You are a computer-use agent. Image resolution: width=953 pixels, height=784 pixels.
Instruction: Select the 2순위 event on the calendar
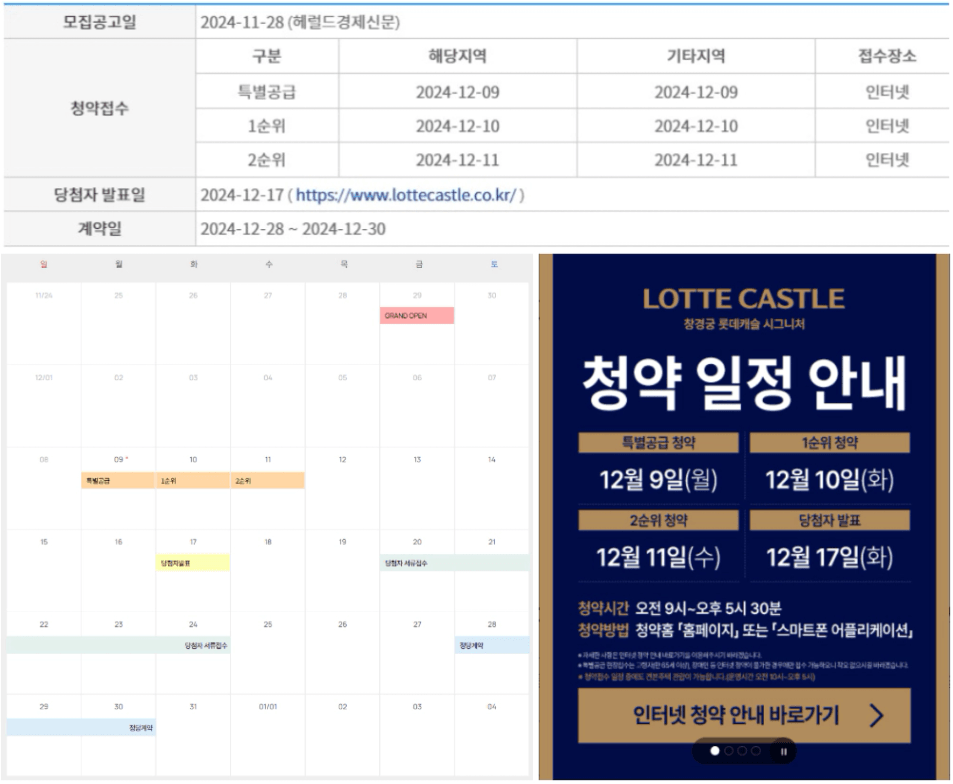pyautogui.click(x=267, y=481)
